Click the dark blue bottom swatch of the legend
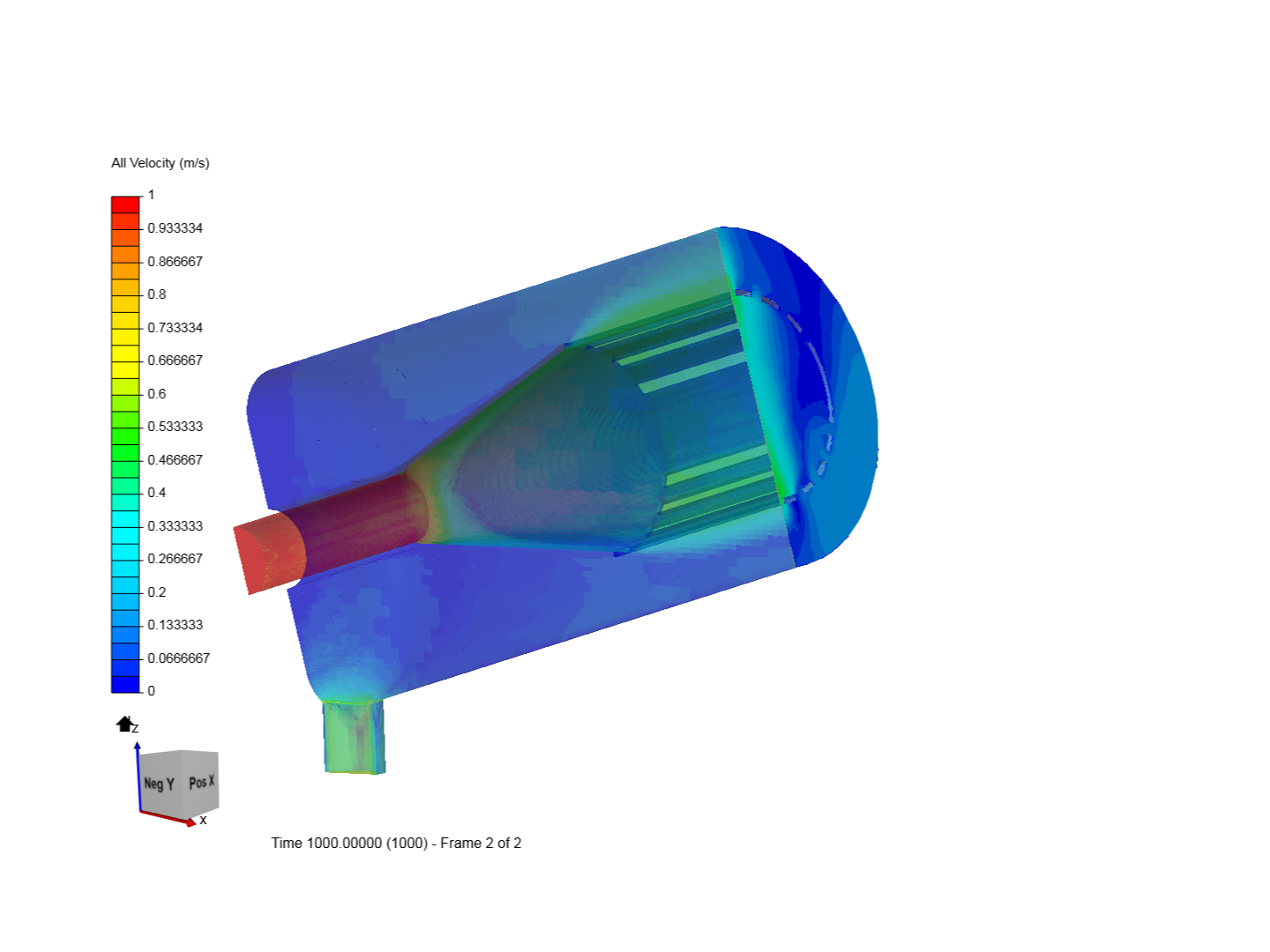1270x952 pixels. point(125,684)
